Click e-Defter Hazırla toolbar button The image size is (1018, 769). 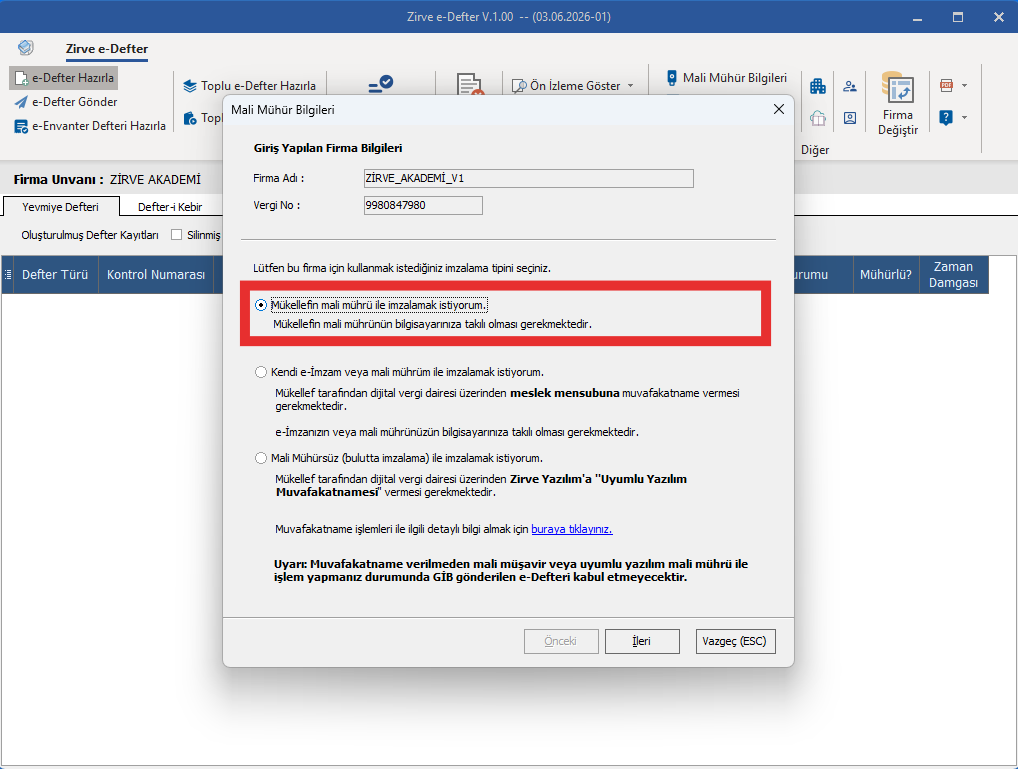(x=64, y=78)
